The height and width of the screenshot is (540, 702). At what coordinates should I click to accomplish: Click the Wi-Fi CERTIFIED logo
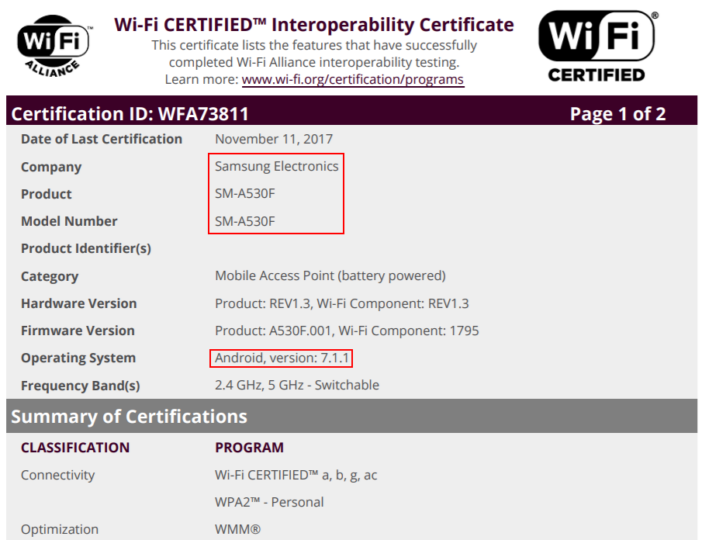(597, 47)
